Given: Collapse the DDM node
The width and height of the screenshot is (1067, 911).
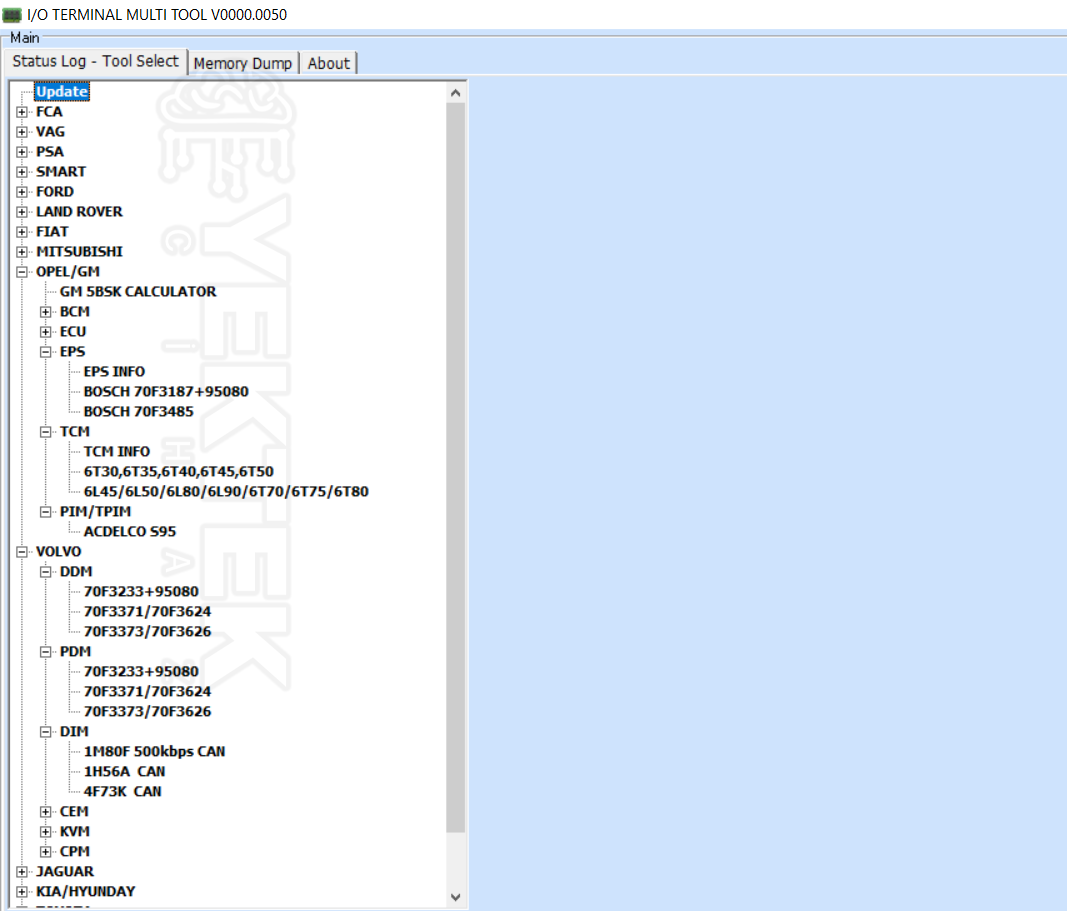Looking at the screenshot, I should (x=46, y=572).
